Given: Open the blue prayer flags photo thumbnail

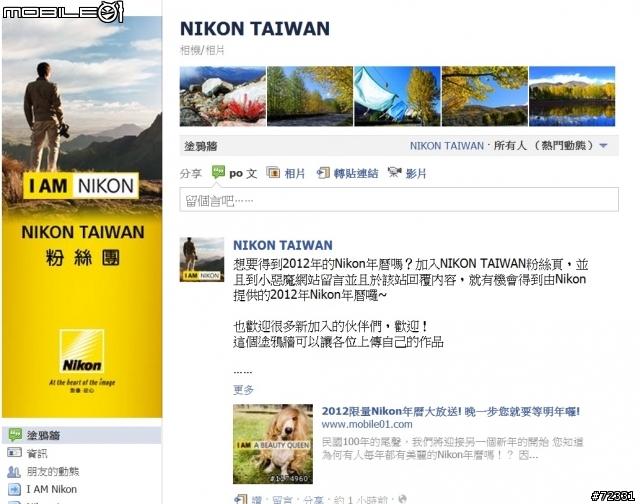Looking at the screenshot, I should 397,96.
